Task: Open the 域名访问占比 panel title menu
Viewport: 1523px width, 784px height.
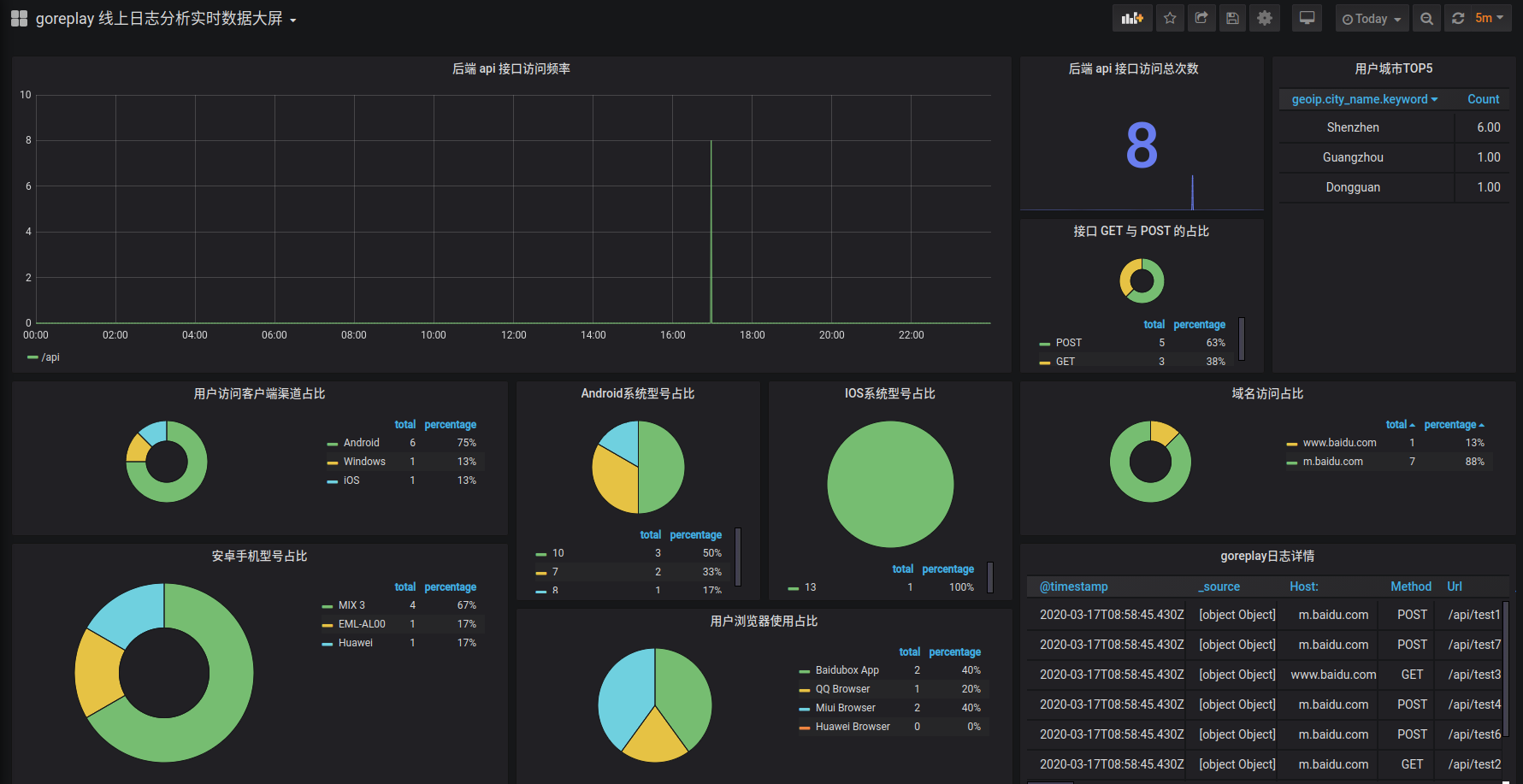Action: click(1267, 393)
